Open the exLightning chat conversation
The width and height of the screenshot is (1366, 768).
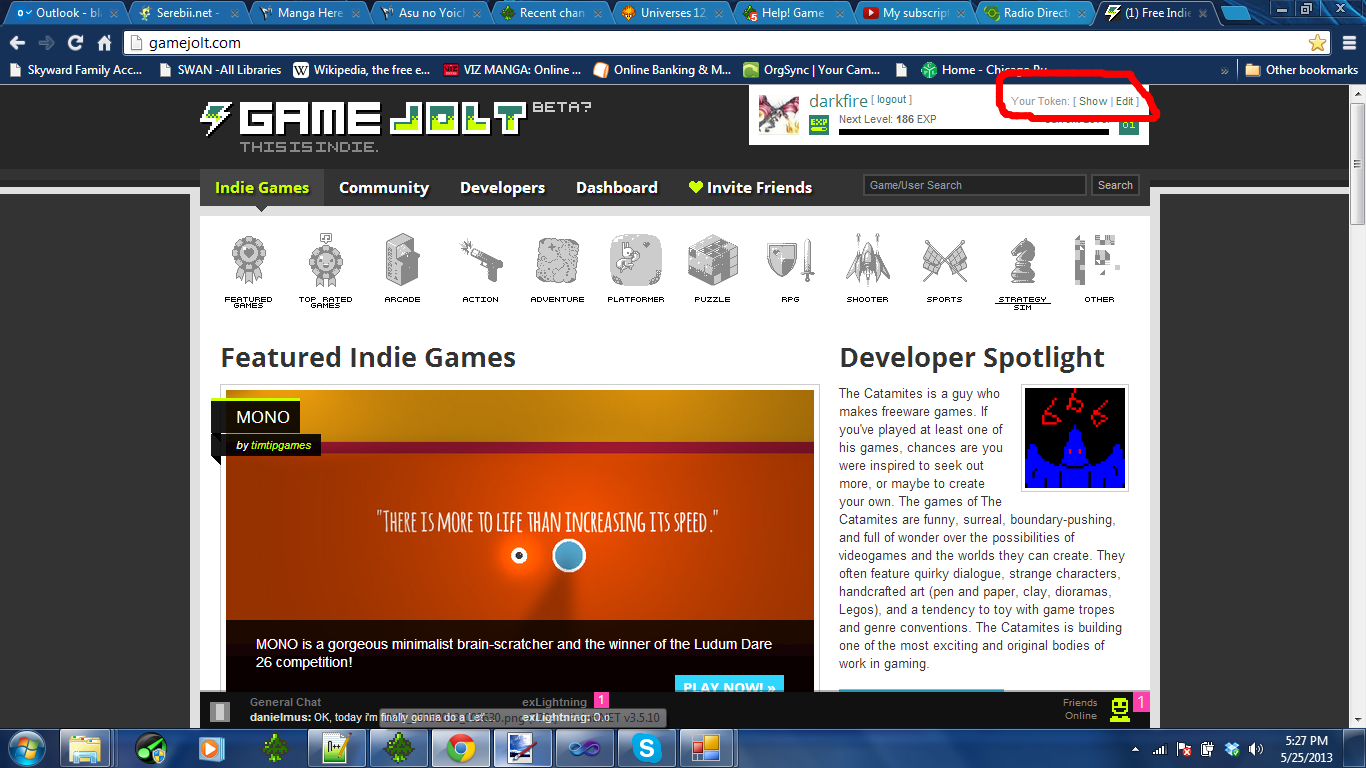tap(555, 702)
